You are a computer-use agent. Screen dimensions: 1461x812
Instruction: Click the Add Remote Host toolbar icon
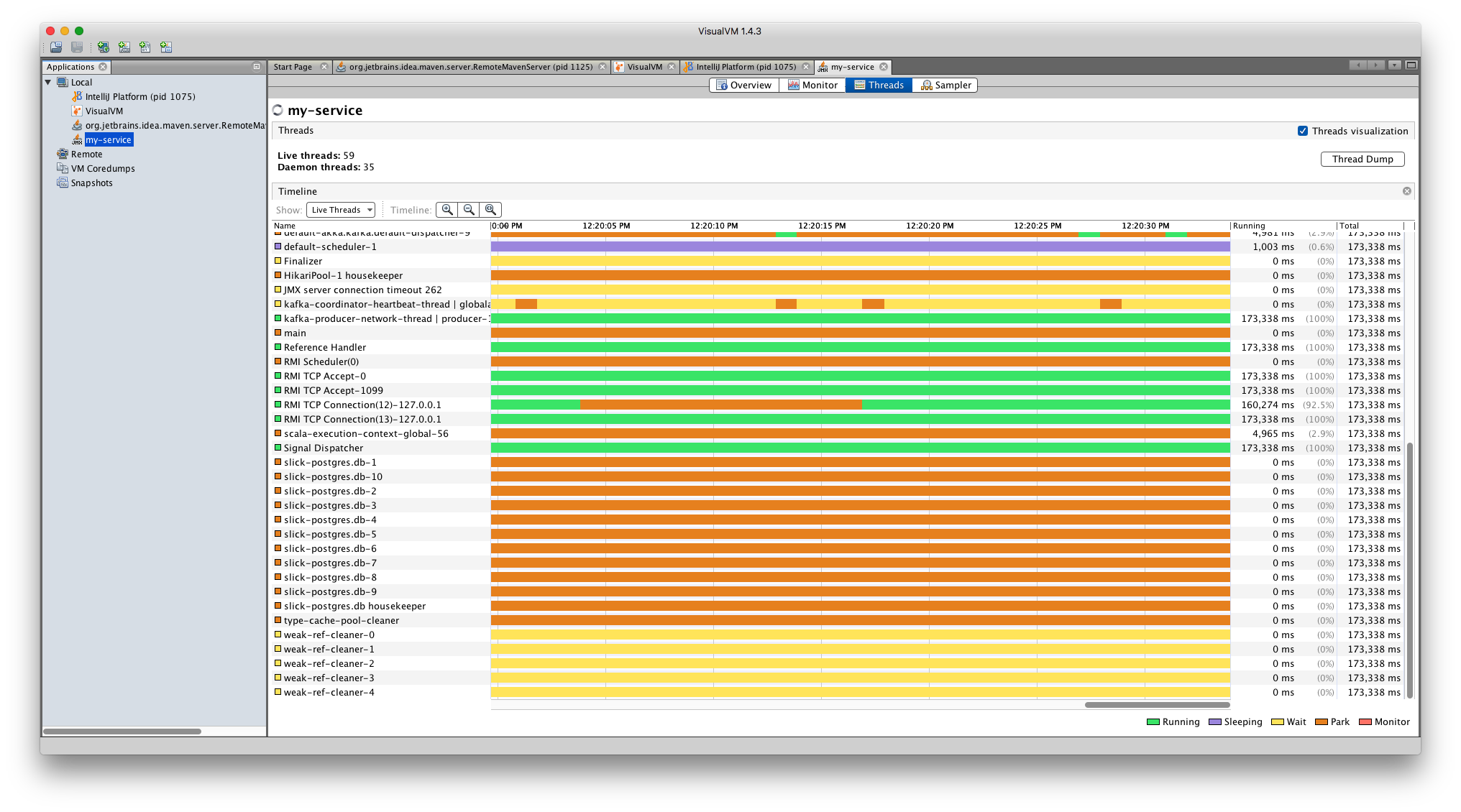pyautogui.click(x=104, y=47)
